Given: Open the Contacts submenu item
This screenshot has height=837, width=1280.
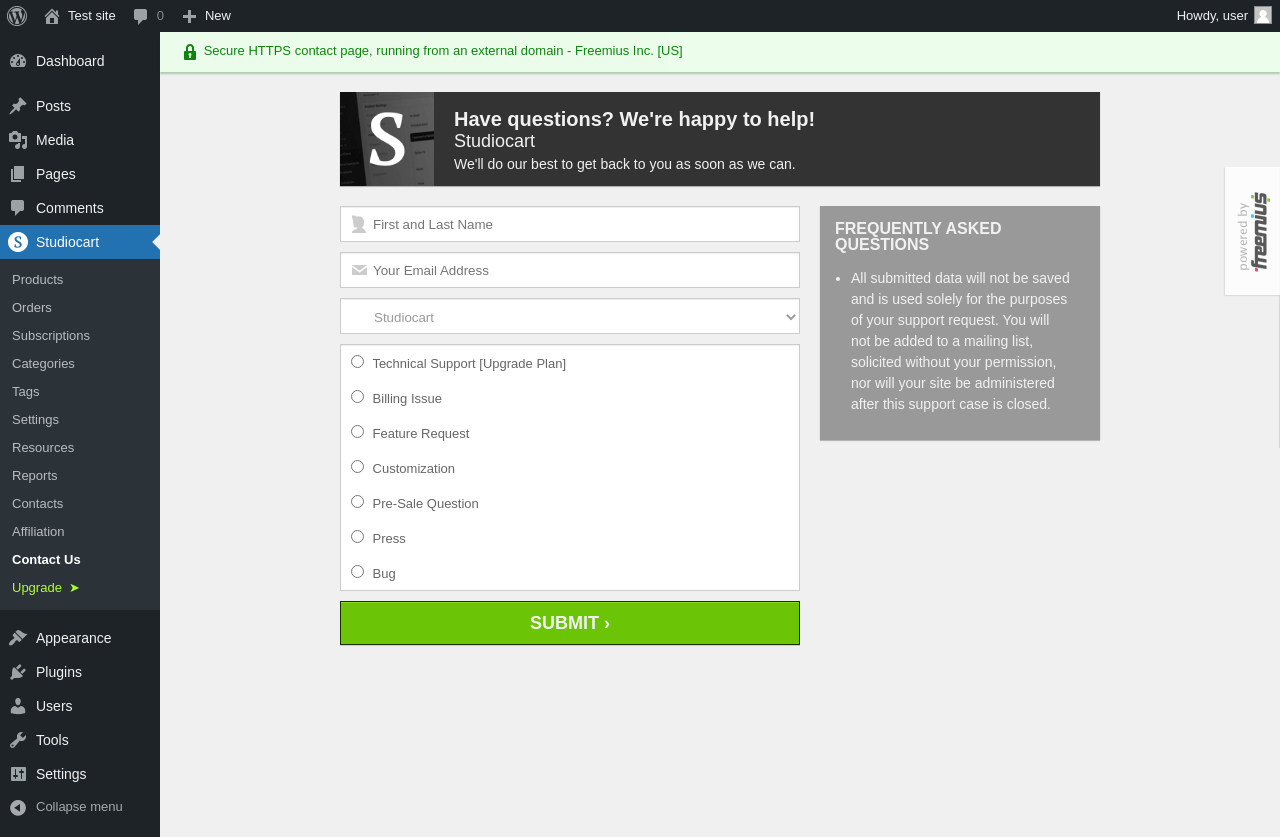Looking at the screenshot, I should (80, 504).
